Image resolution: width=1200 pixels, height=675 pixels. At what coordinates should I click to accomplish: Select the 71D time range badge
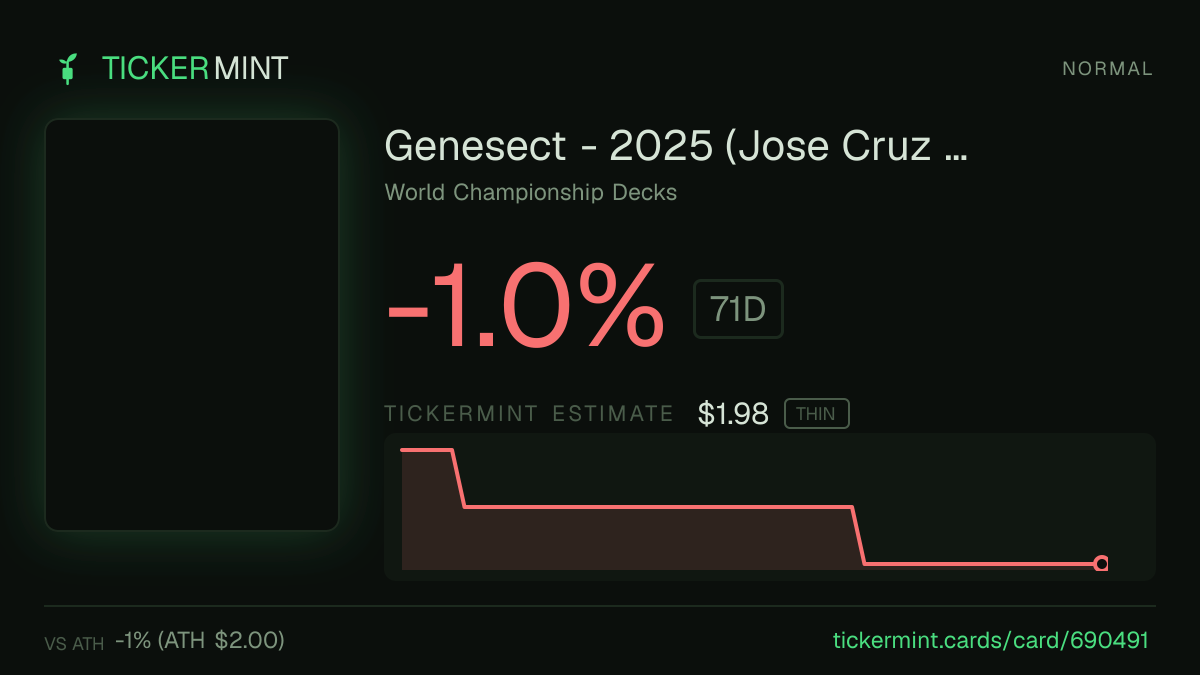[x=738, y=309]
